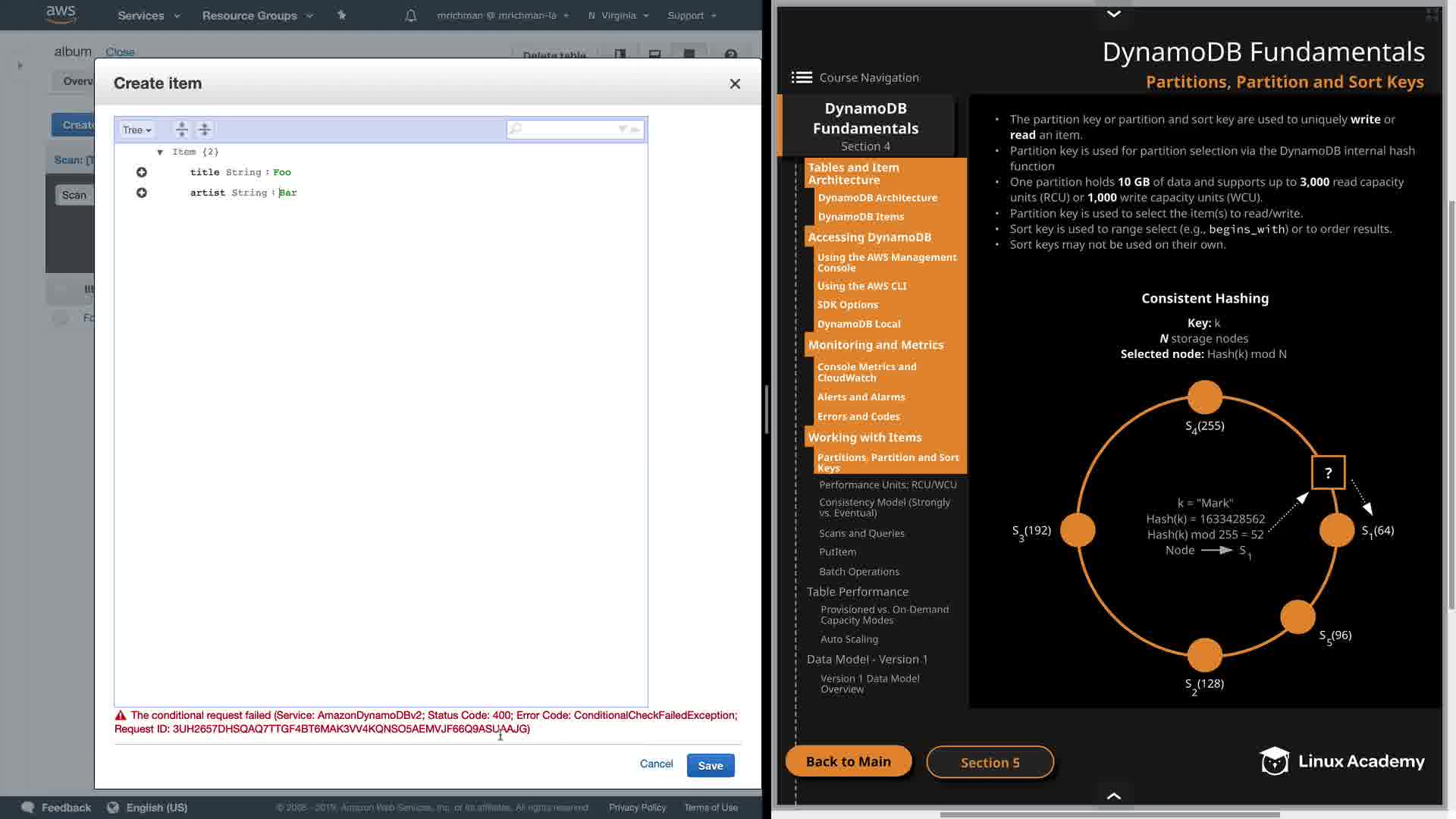Open the Tree view mode dropdown

pyautogui.click(x=137, y=130)
